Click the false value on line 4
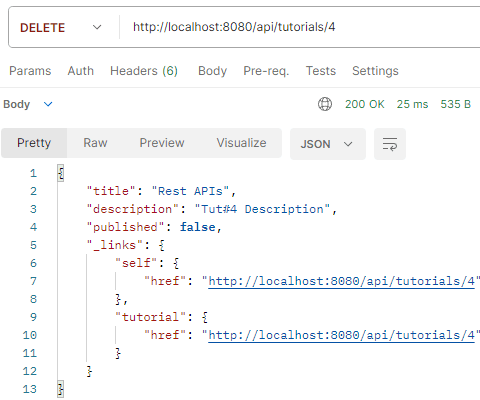480x400 pixels. (x=198, y=227)
